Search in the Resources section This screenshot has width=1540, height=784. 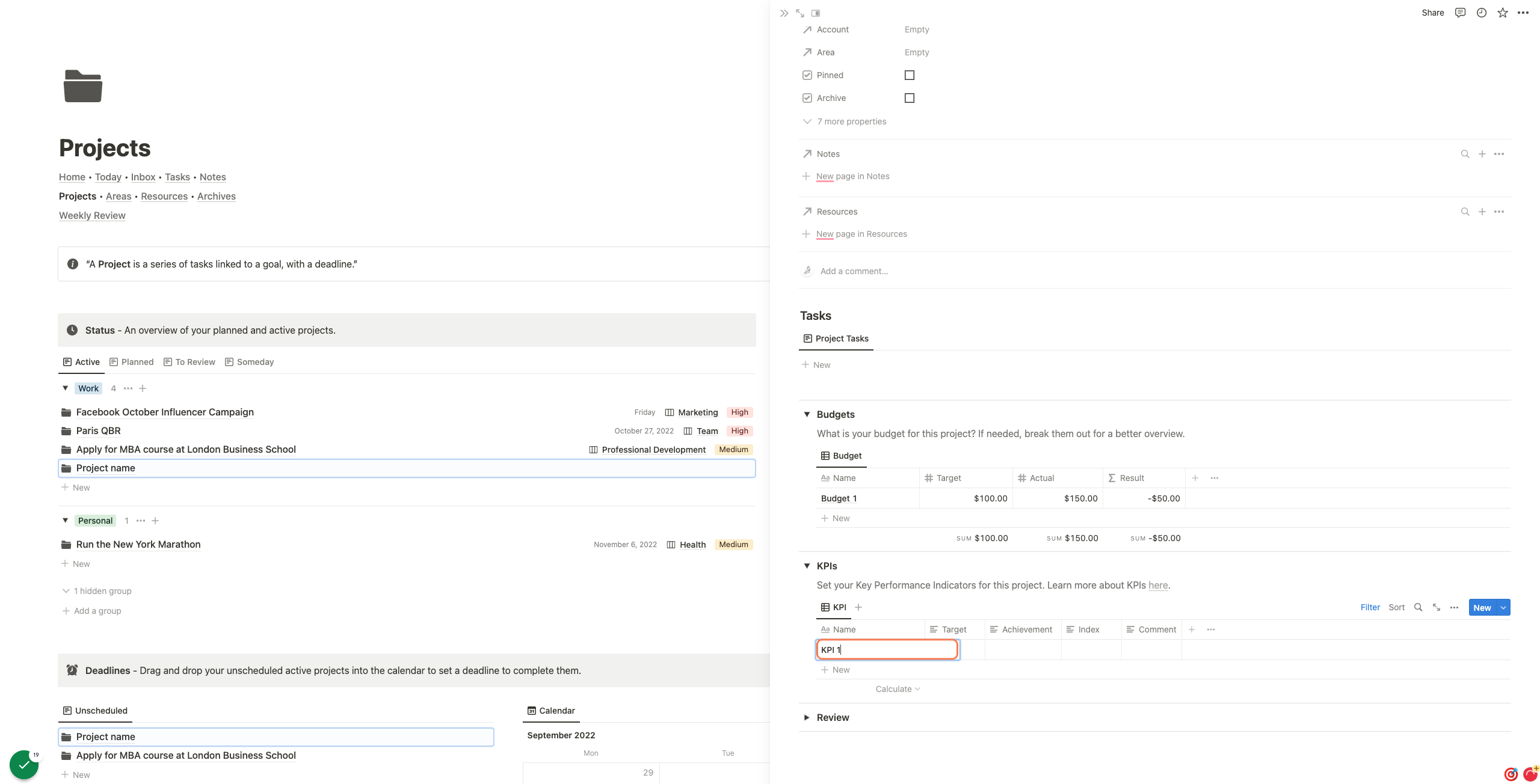point(1465,212)
